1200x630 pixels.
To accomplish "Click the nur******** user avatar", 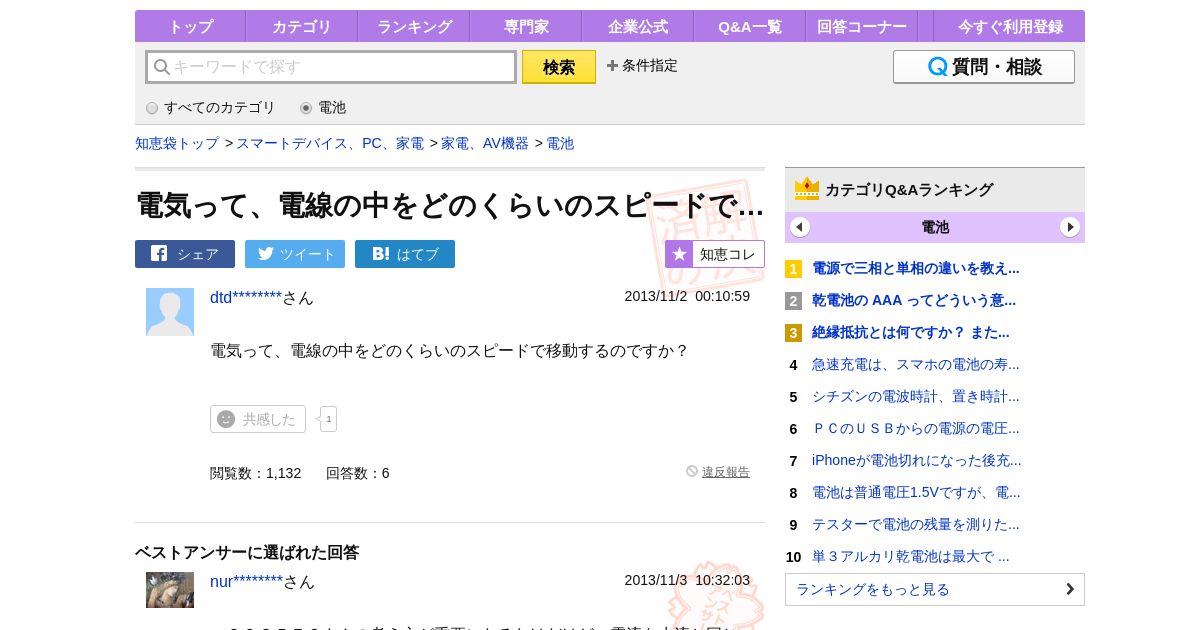I will point(170,590).
